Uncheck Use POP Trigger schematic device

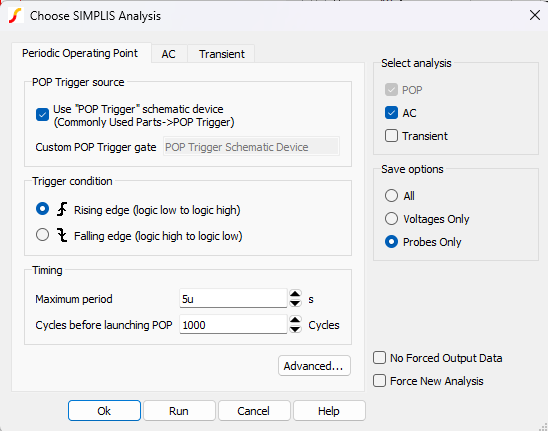coord(42,115)
